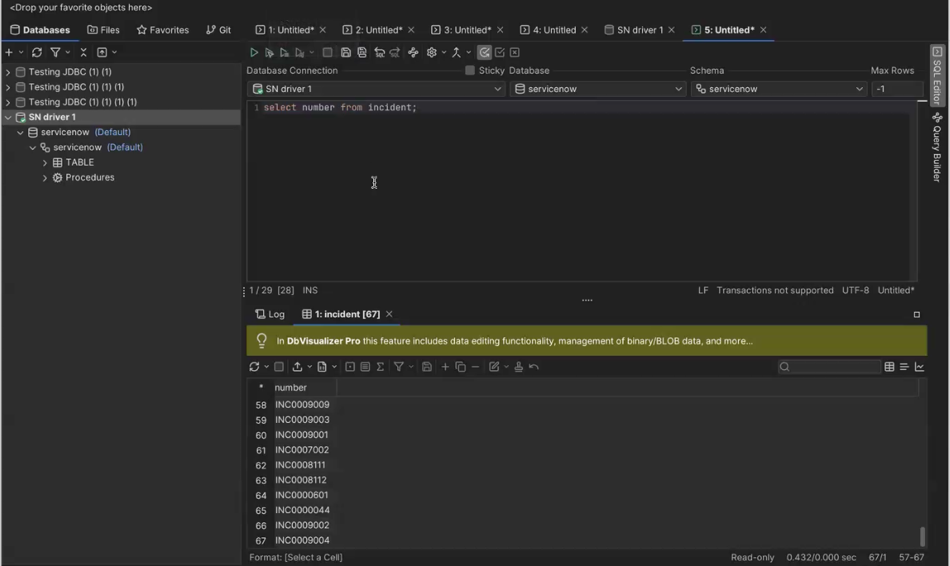Switch to the Files tab
This screenshot has height=566, width=950.
click(x=103, y=30)
